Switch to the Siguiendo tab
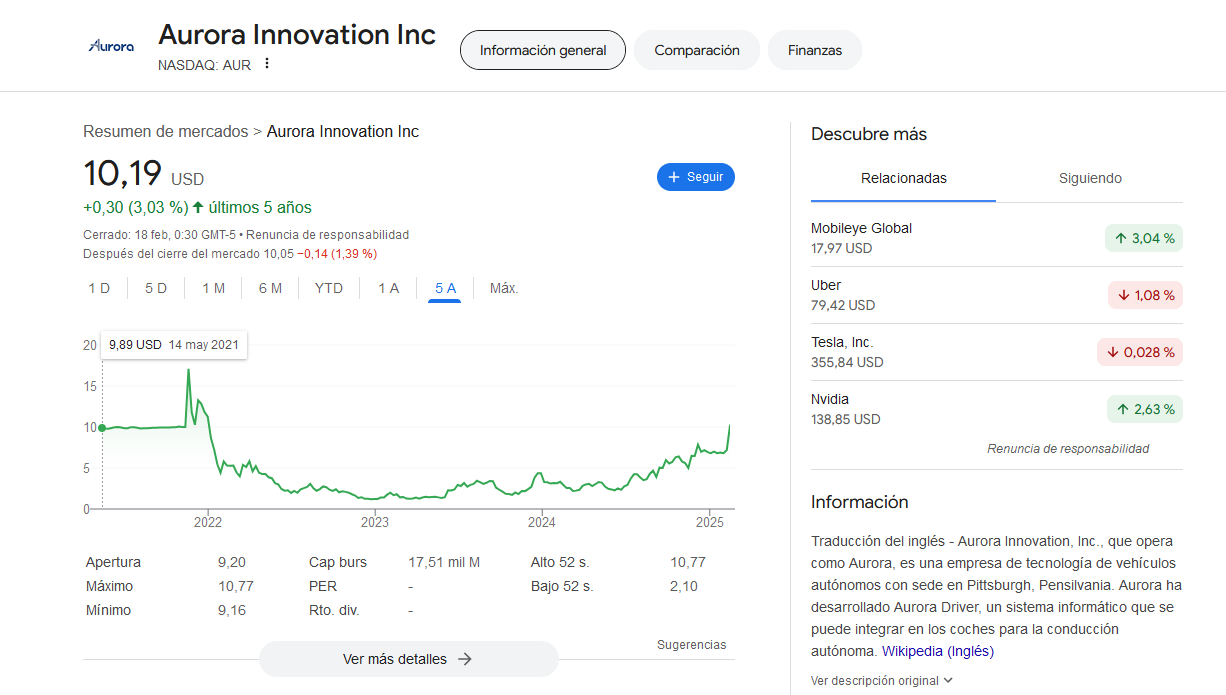The height and width of the screenshot is (695, 1226). pyautogui.click(x=1090, y=179)
